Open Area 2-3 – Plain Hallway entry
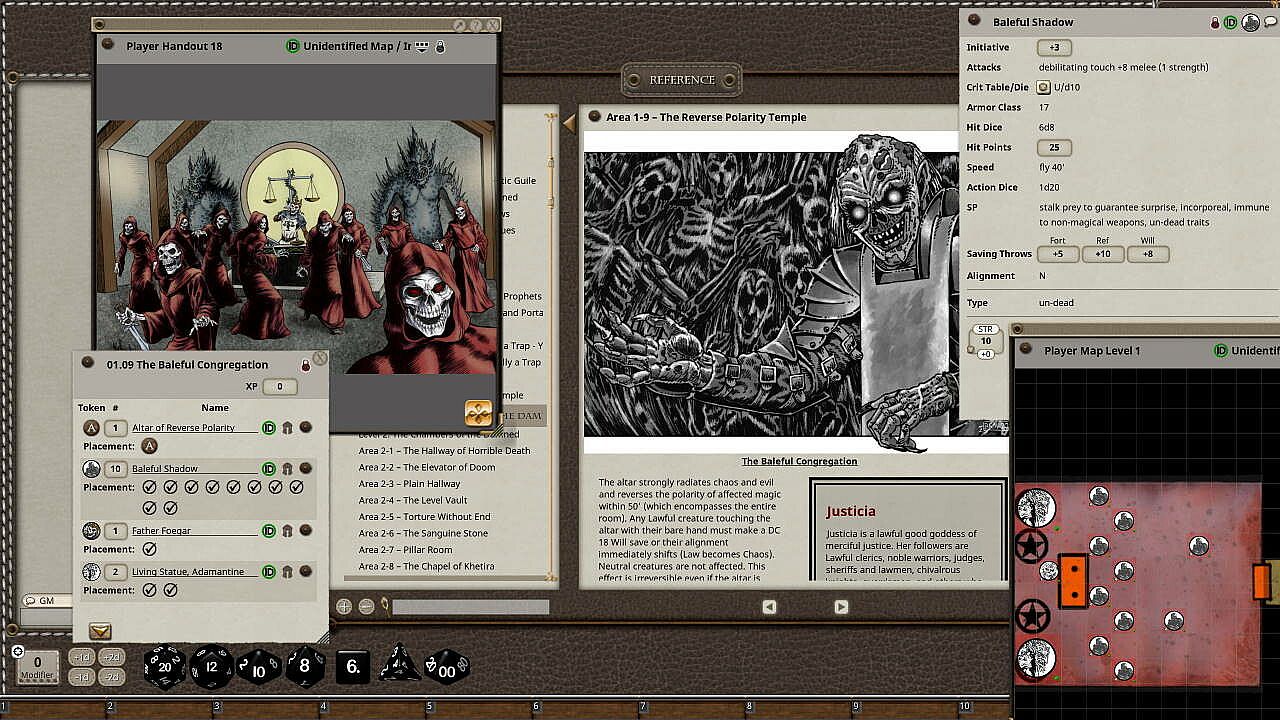 [409, 484]
